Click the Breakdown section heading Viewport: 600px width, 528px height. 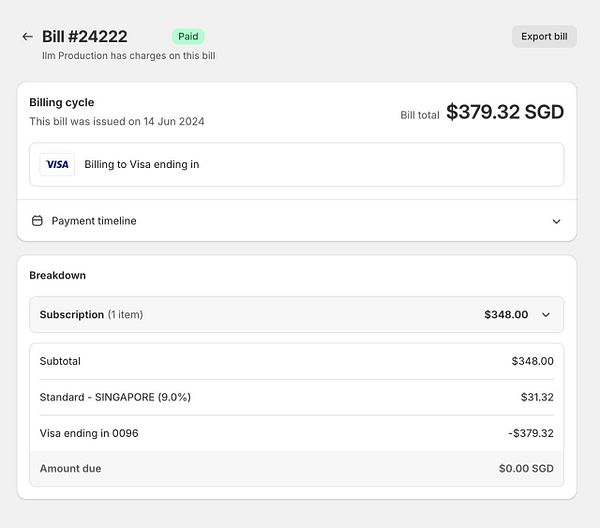click(x=58, y=275)
